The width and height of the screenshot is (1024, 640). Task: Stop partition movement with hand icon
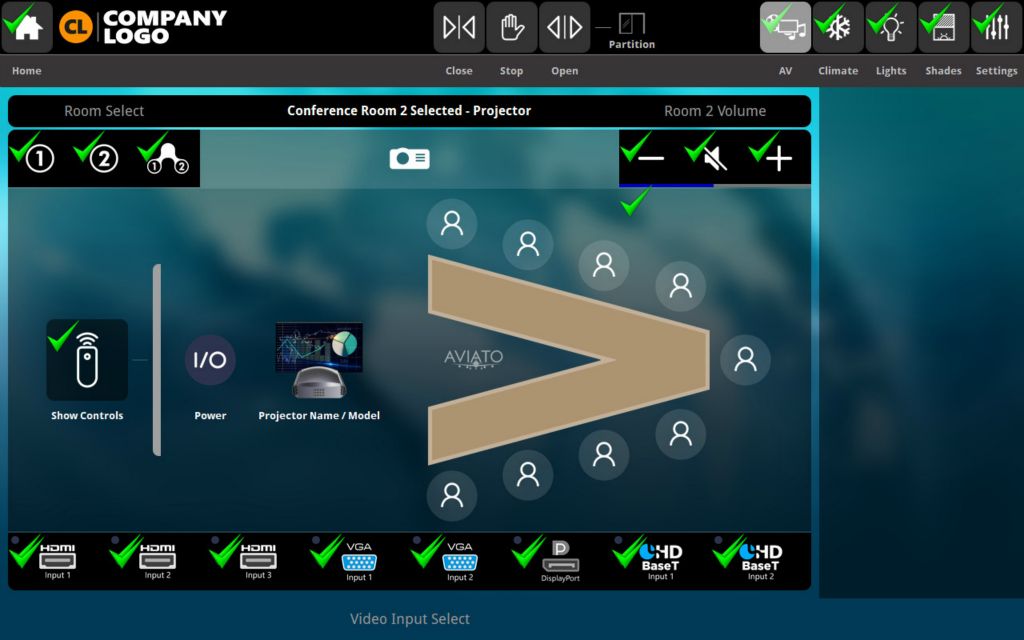coord(512,27)
